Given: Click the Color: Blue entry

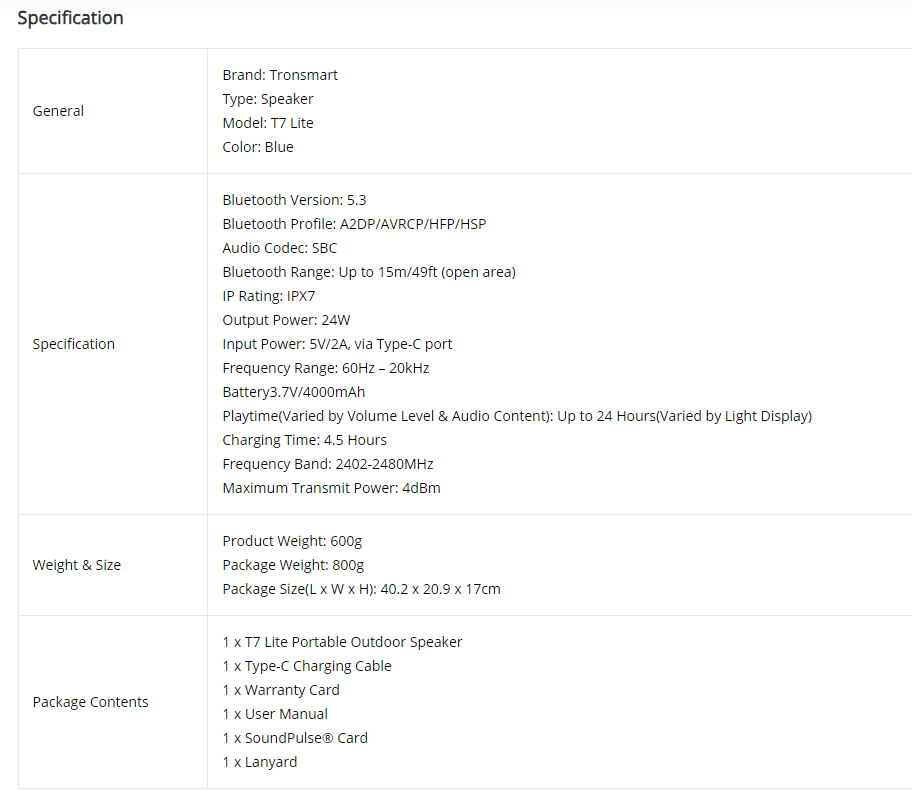Looking at the screenshot, I should tap(258, 147).
